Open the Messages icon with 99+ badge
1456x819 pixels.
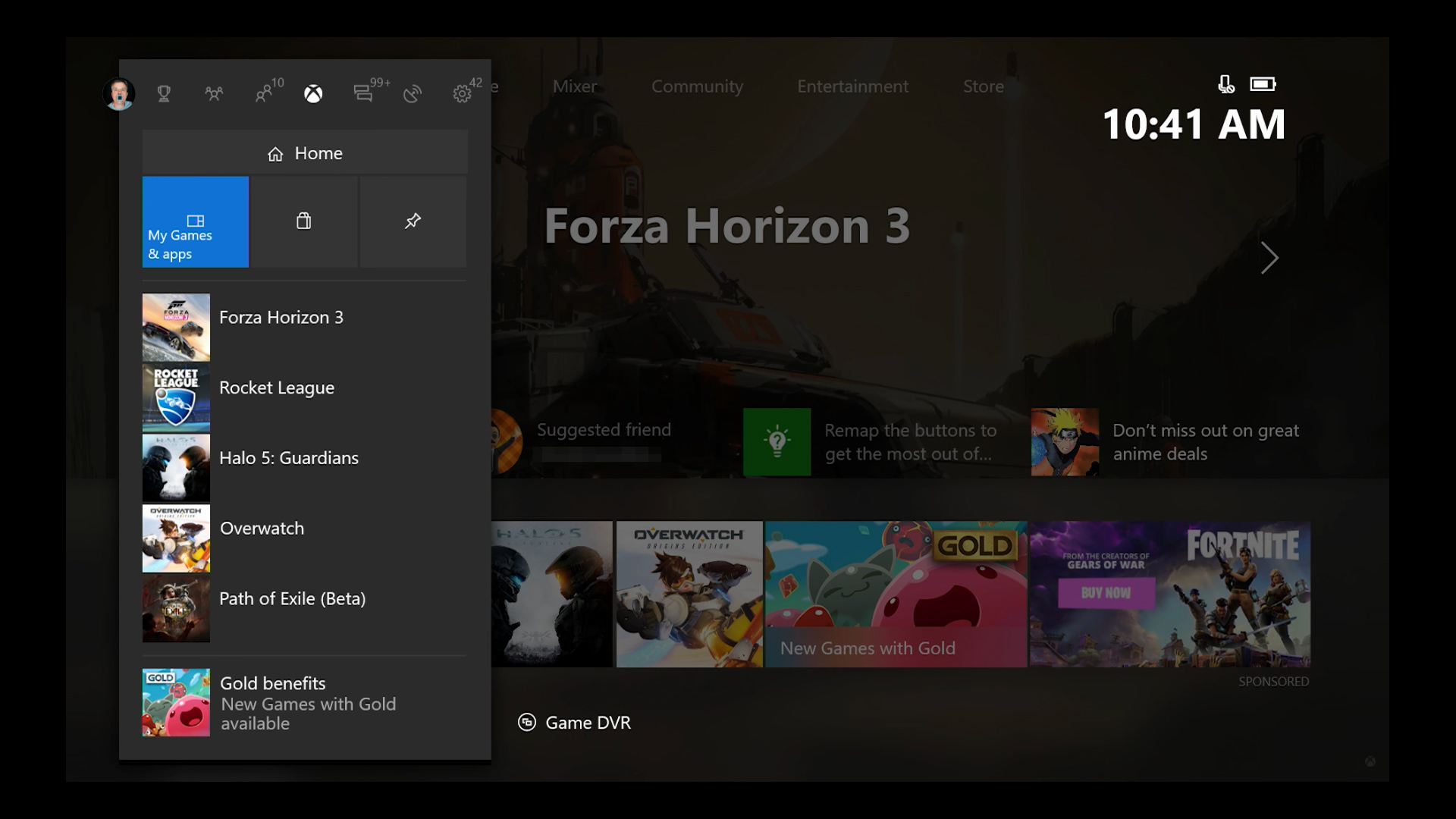pos(363,94)
